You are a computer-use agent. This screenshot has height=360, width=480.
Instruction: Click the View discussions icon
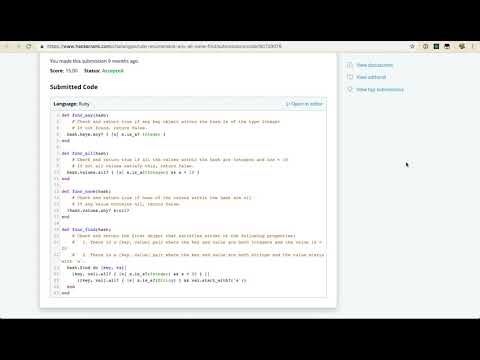(350, 65)
